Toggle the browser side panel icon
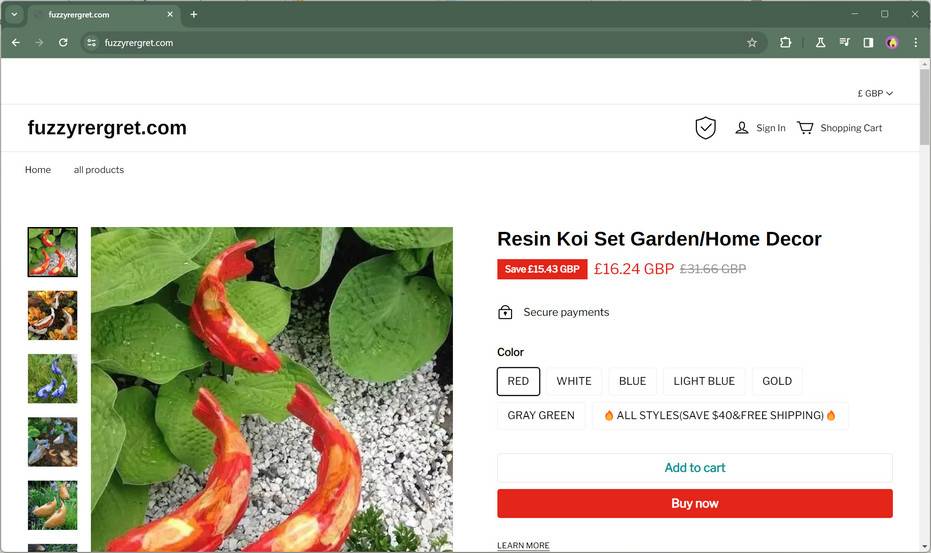 click(868, 43)
